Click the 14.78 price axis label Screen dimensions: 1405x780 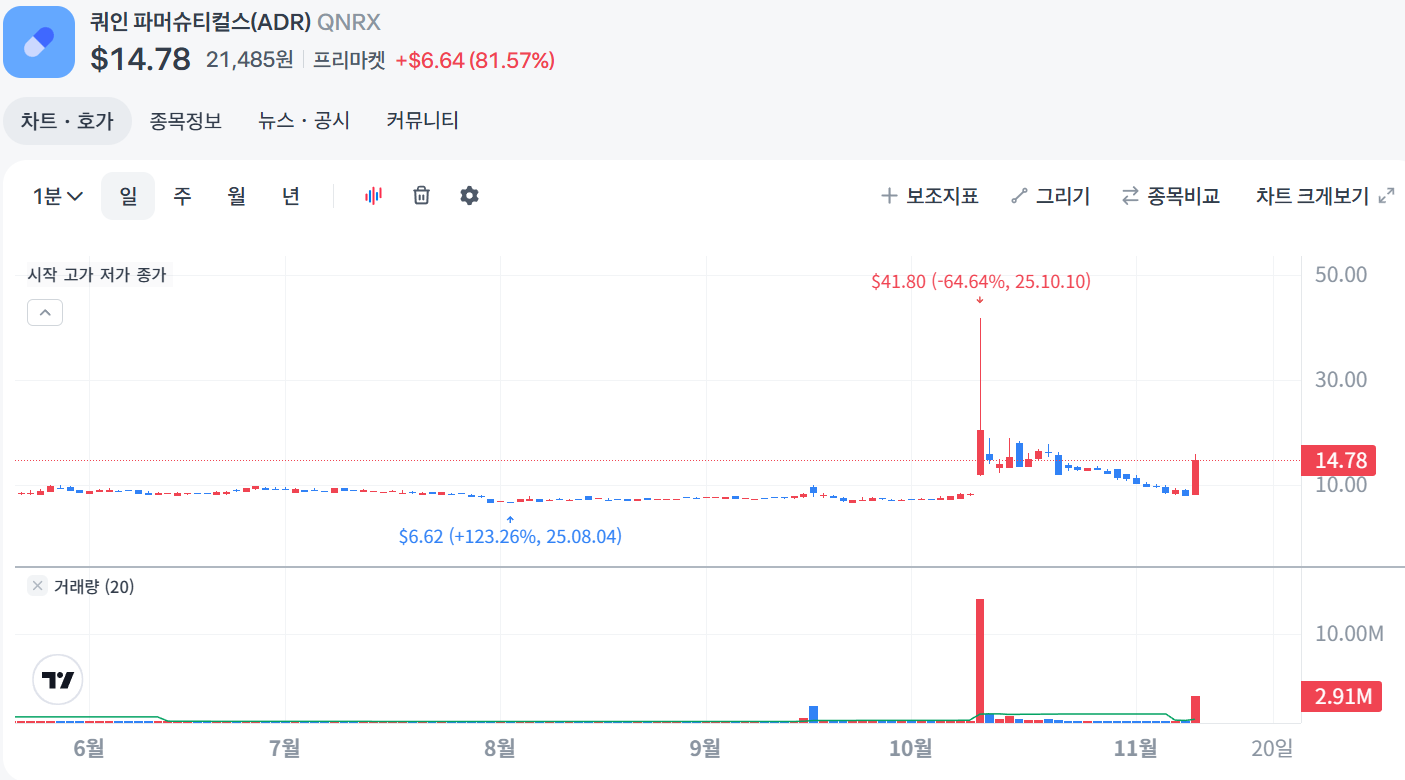pos(1340,460)
